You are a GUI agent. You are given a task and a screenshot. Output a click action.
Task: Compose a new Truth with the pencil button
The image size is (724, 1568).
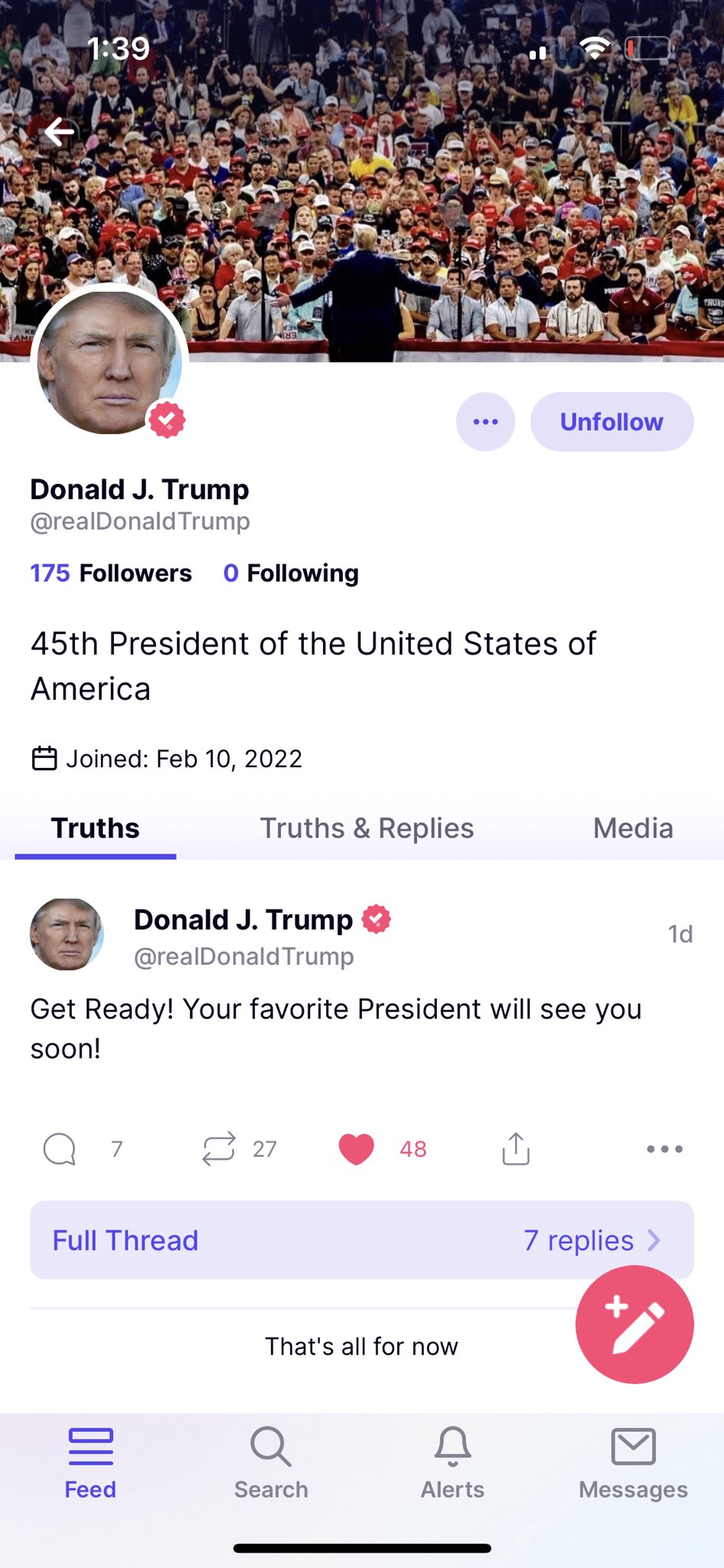[634, 1325]
